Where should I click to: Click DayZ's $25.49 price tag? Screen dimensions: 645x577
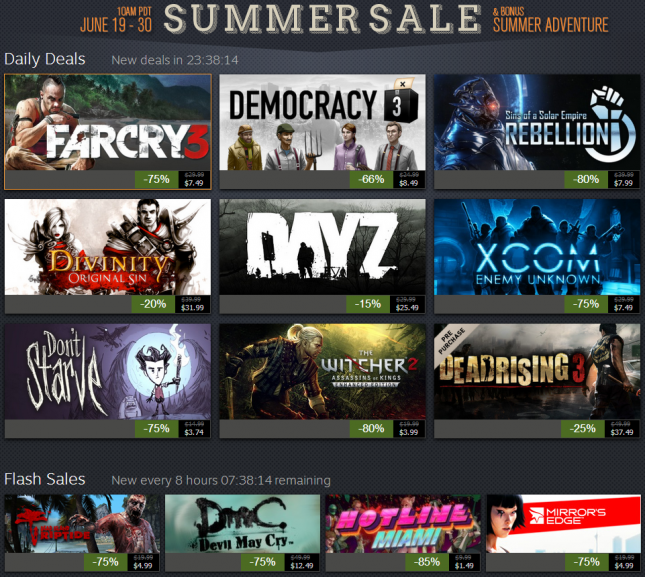(x=407, y=304)
